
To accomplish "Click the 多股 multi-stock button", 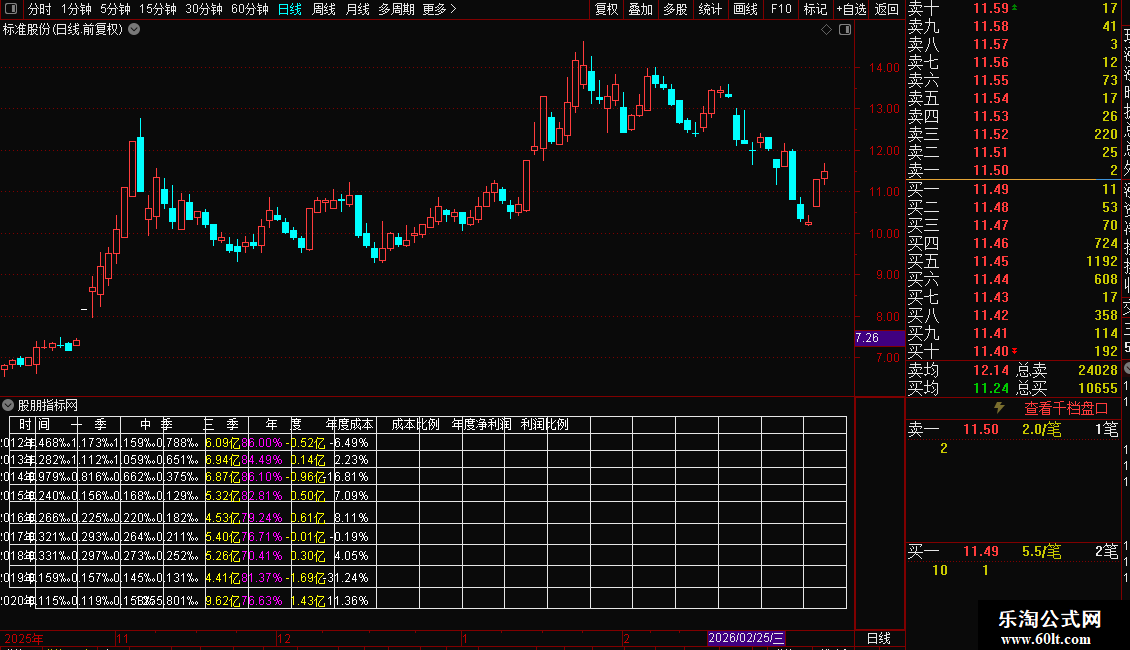I will [675, 9].
